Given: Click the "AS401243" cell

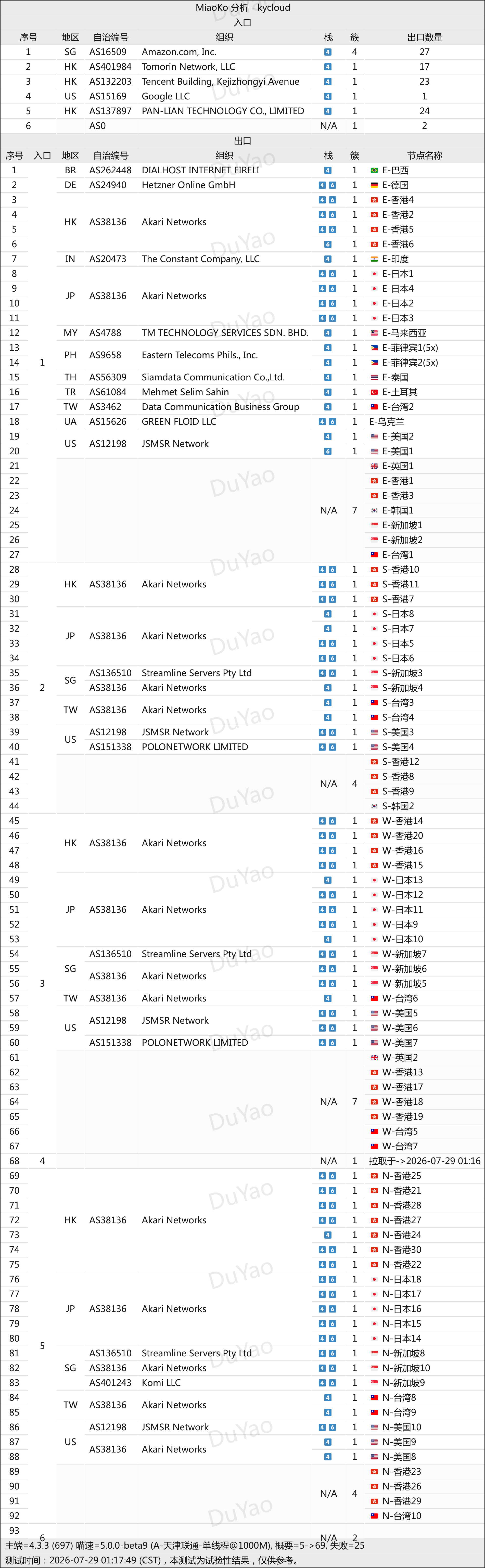Looking at the screenshot, I should click(110, 1382).
